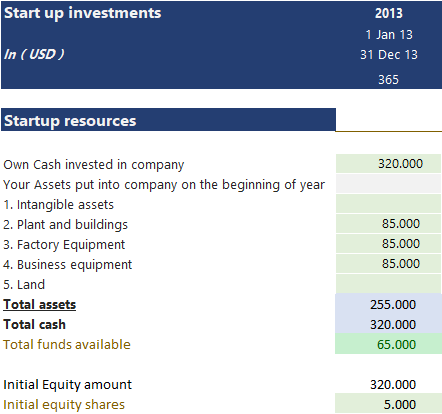Viewport: 442px width, 414px height.
Task: Select the Factory Equipment 85.000 cell
Action: [x=388, y=244]
